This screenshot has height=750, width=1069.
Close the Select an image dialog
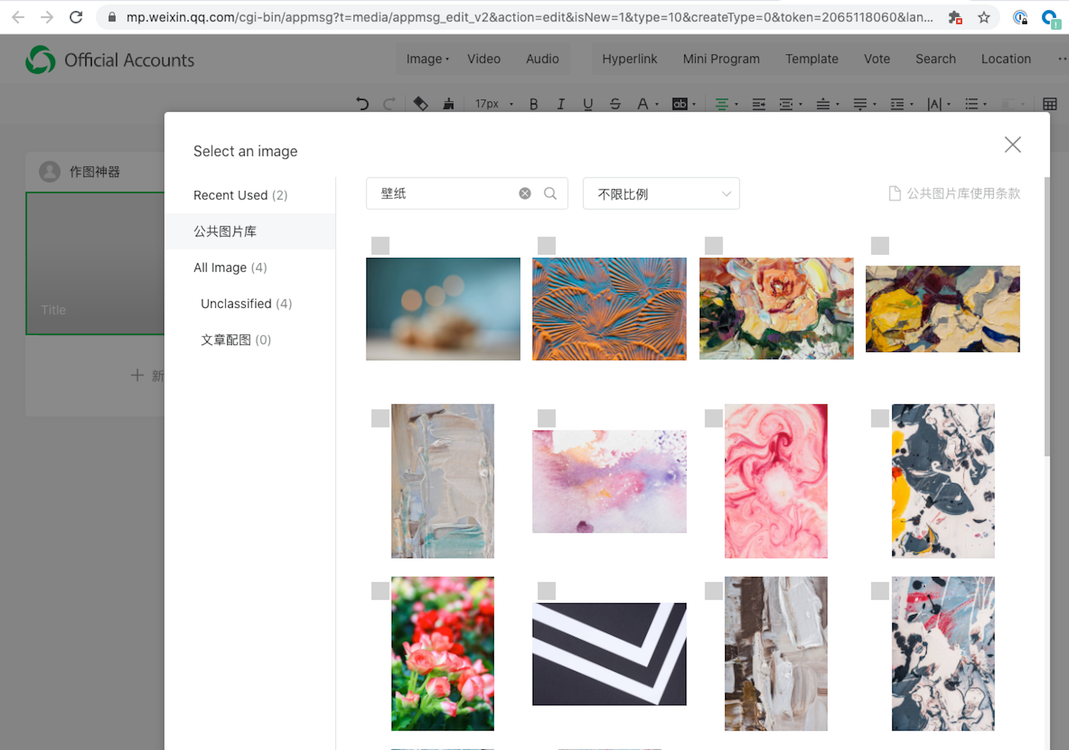pos(1012,145)
